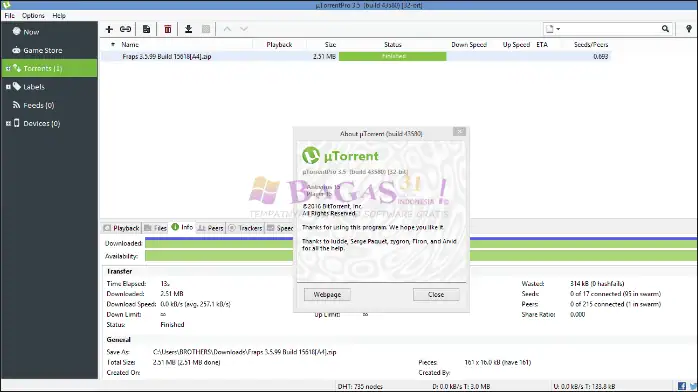Switch to the Peers tab
Viewport: 698px width, 392px height.
pos(211,228)
